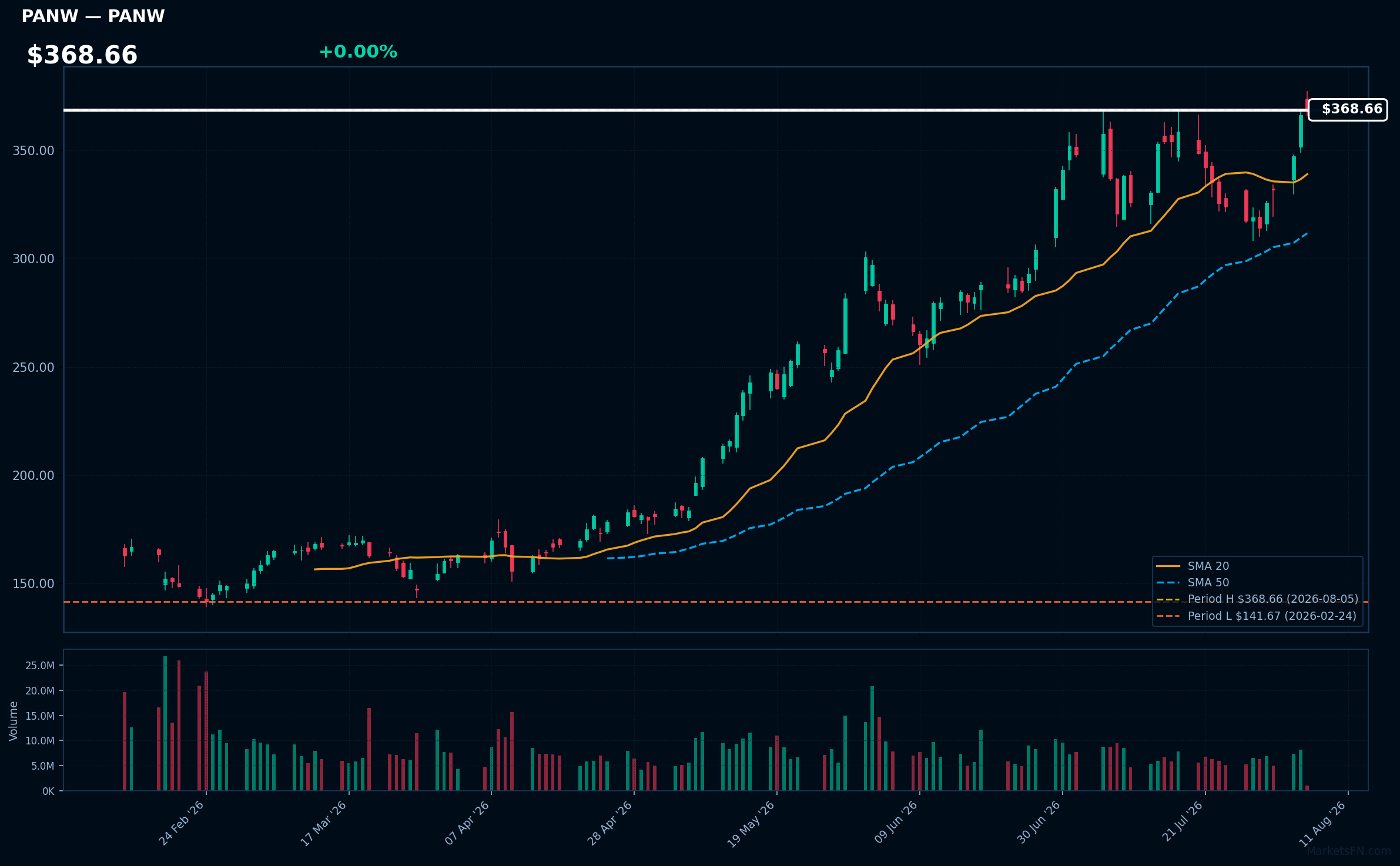The width and height of the screenshot is (1400, 866).
Task: Click the 25.0M volume axis label
Action: pos(40,666)
